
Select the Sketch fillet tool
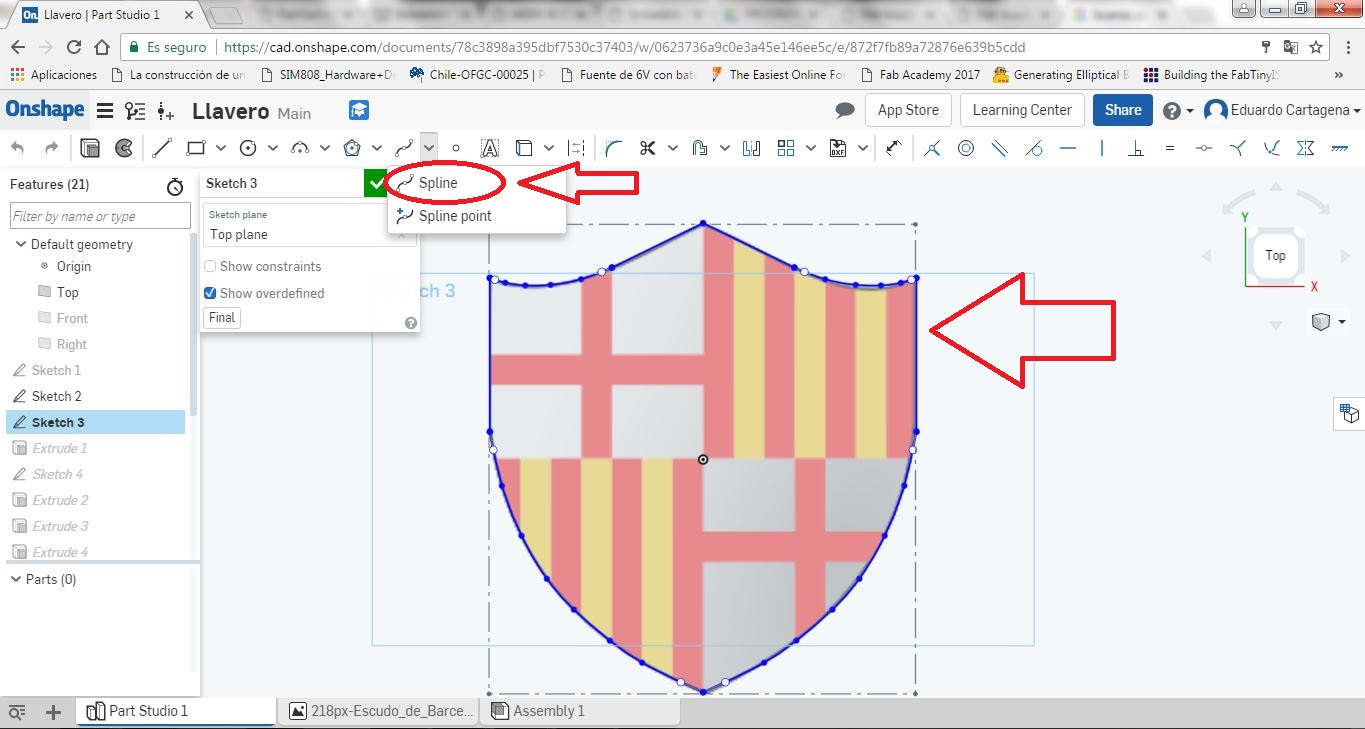click(x=613, y=148)
